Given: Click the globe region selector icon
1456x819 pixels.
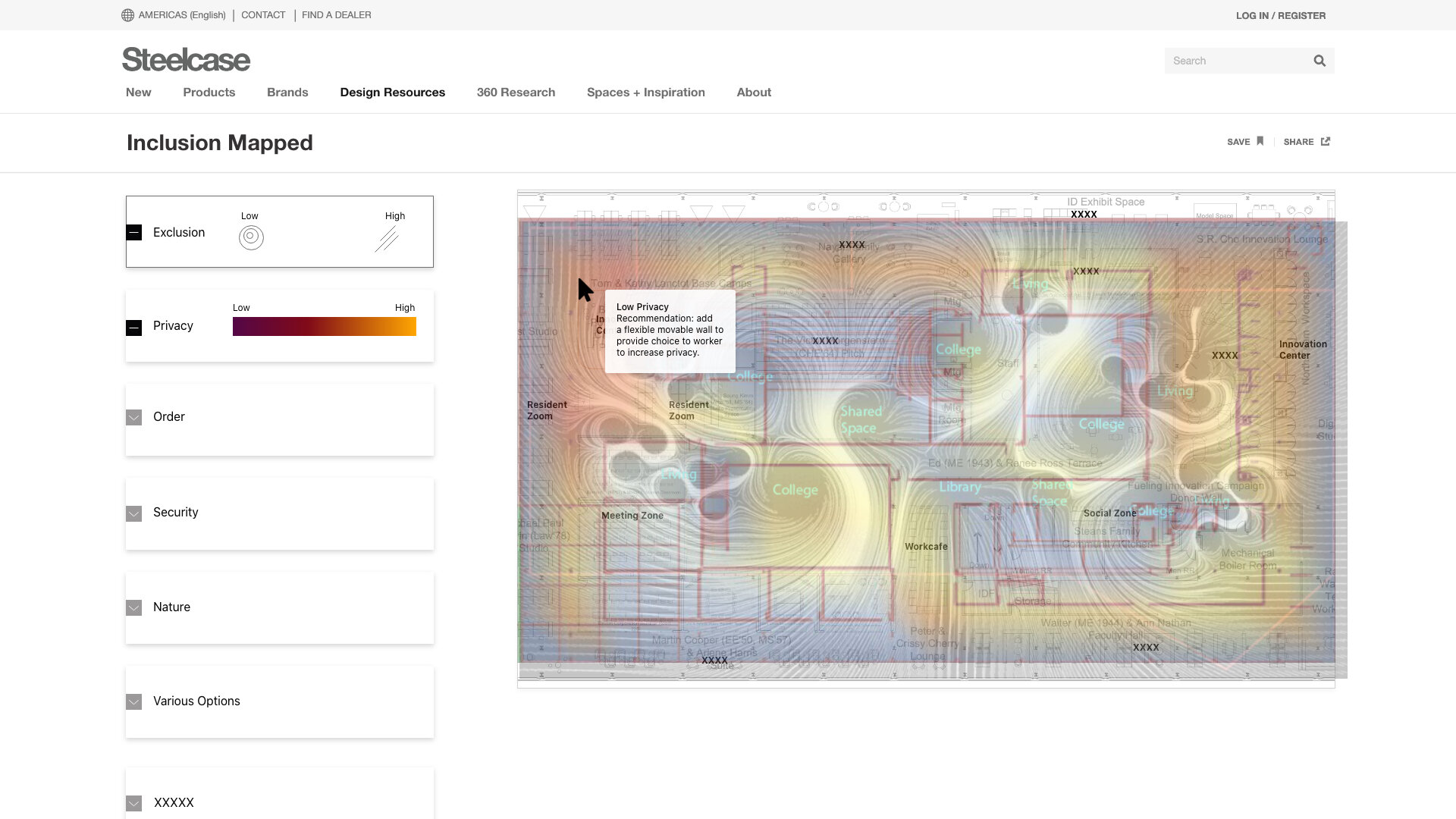Looking at the screenshot, I should [x=127, y=15].
